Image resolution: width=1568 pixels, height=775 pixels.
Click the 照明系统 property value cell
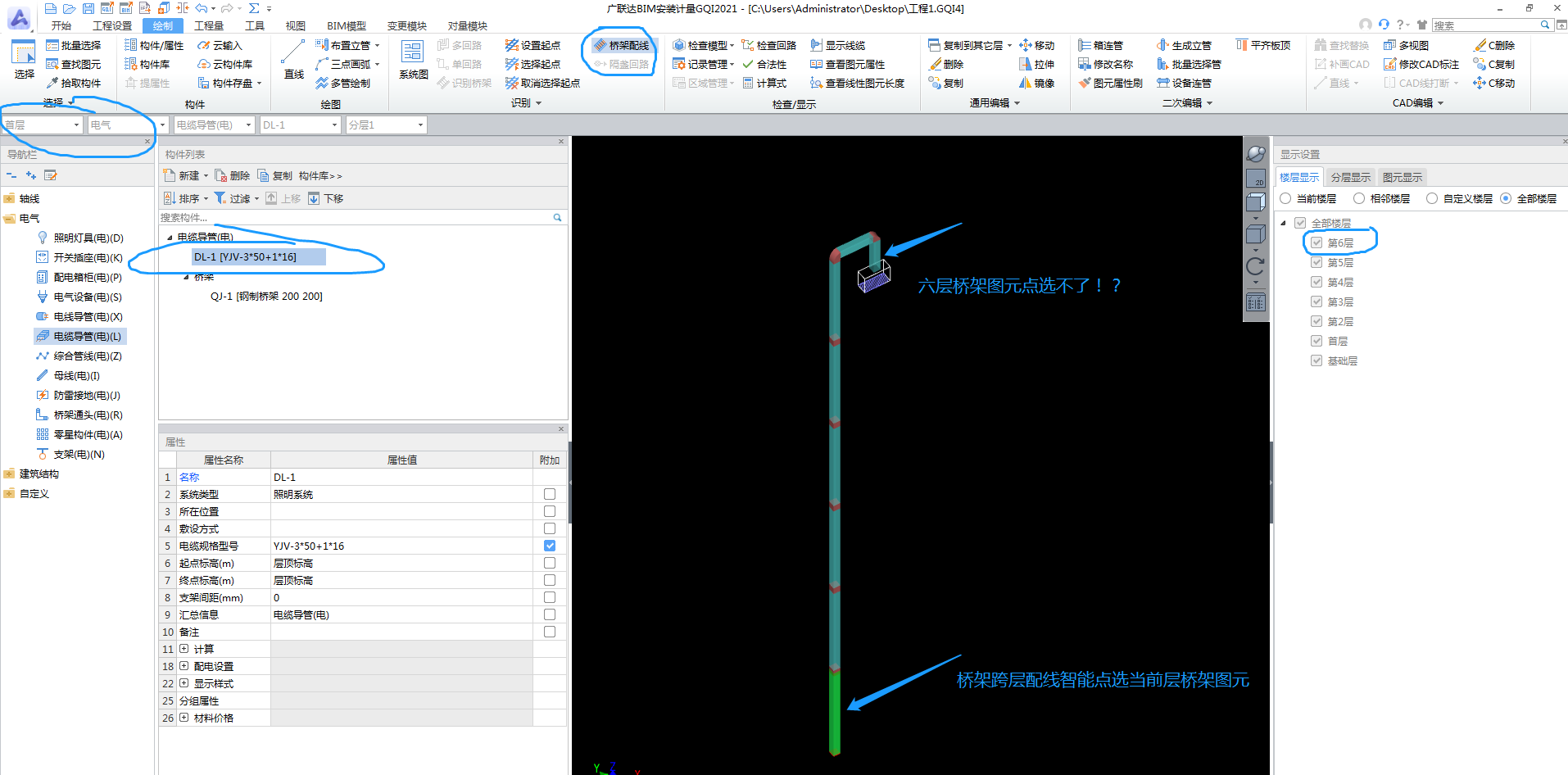(x=401, y=494)
